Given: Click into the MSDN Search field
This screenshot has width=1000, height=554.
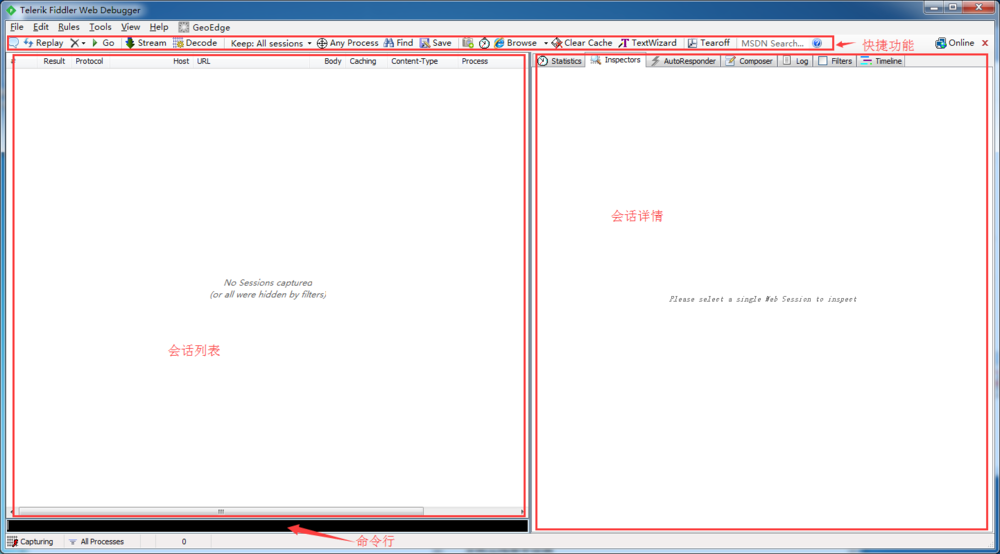Looking at the screenshot, I should click(772, 43).
